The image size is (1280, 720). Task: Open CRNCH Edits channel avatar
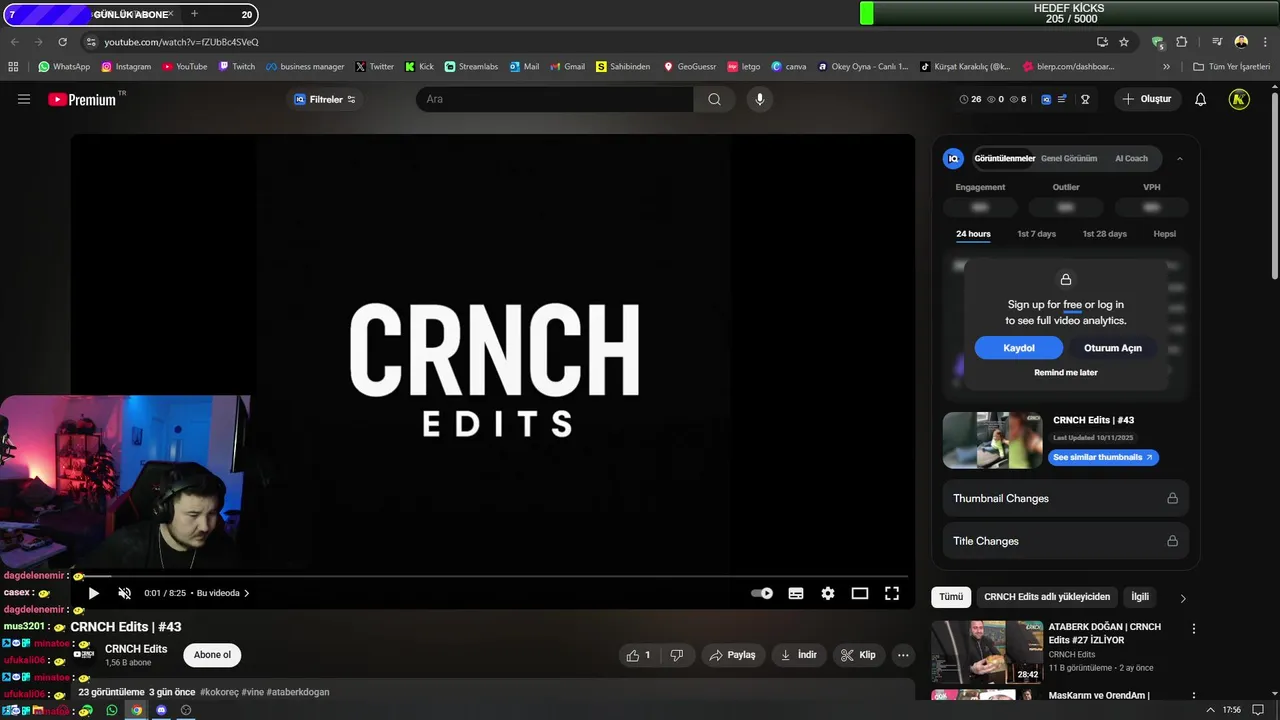[85, 655]
